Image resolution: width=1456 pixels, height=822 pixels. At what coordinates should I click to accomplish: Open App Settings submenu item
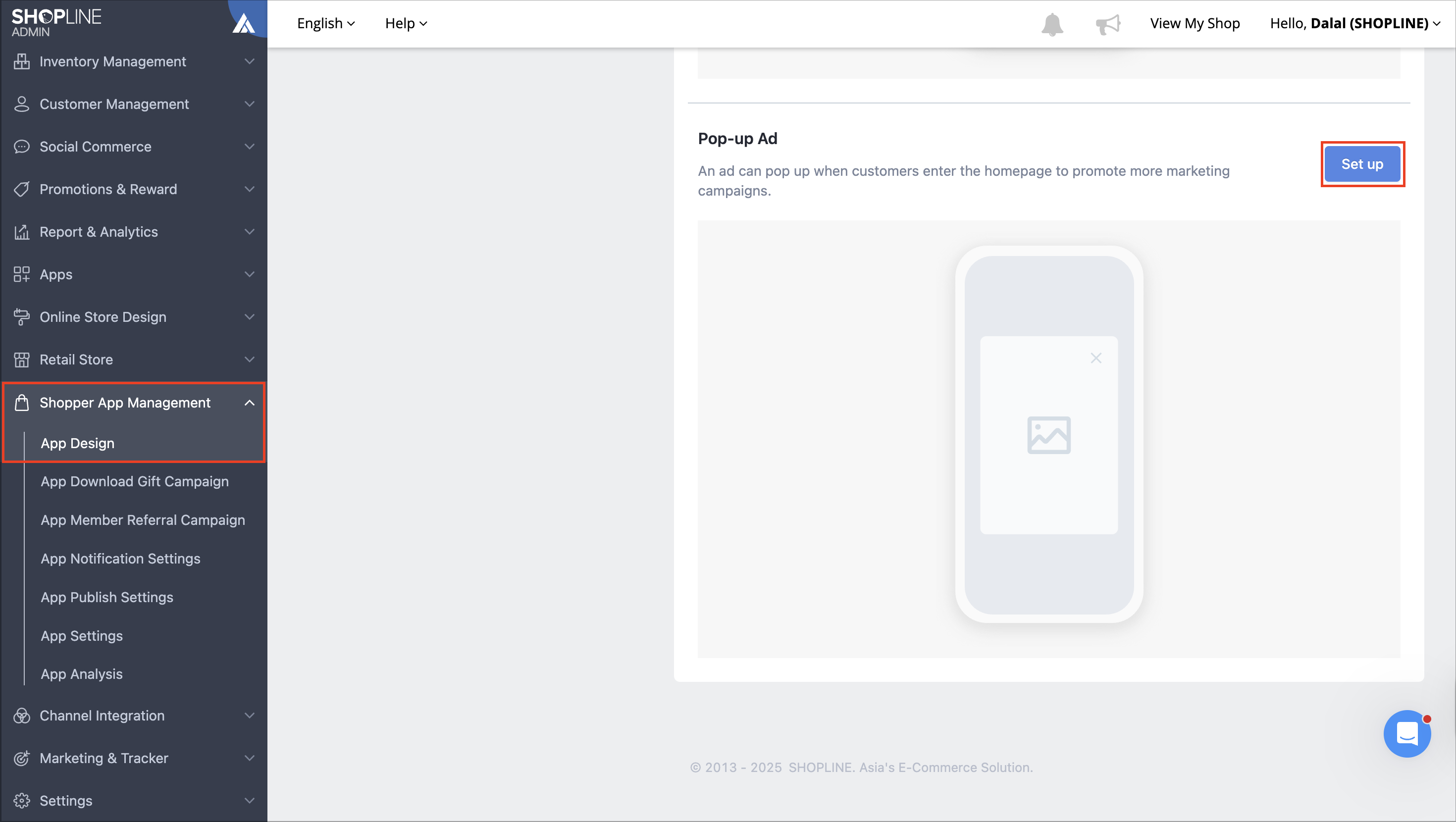tap(81, 635)
